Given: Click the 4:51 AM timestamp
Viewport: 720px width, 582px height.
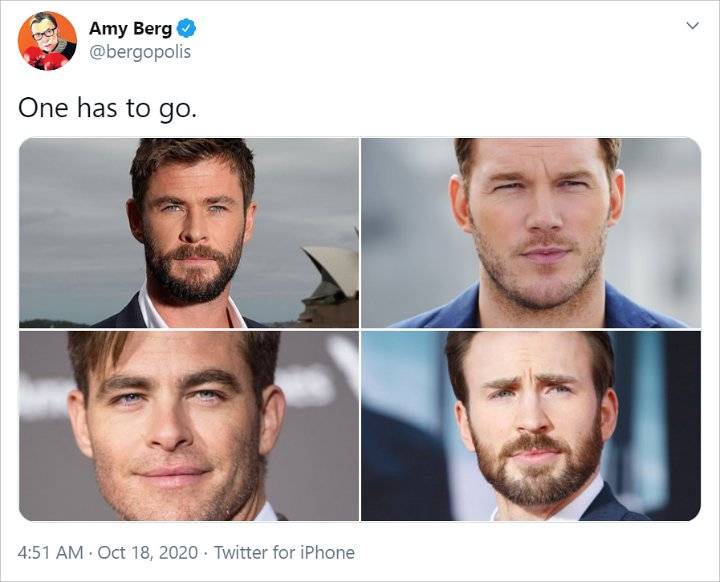Looking at the screenshot, I should pyautogui.click(x=51, y=552).
